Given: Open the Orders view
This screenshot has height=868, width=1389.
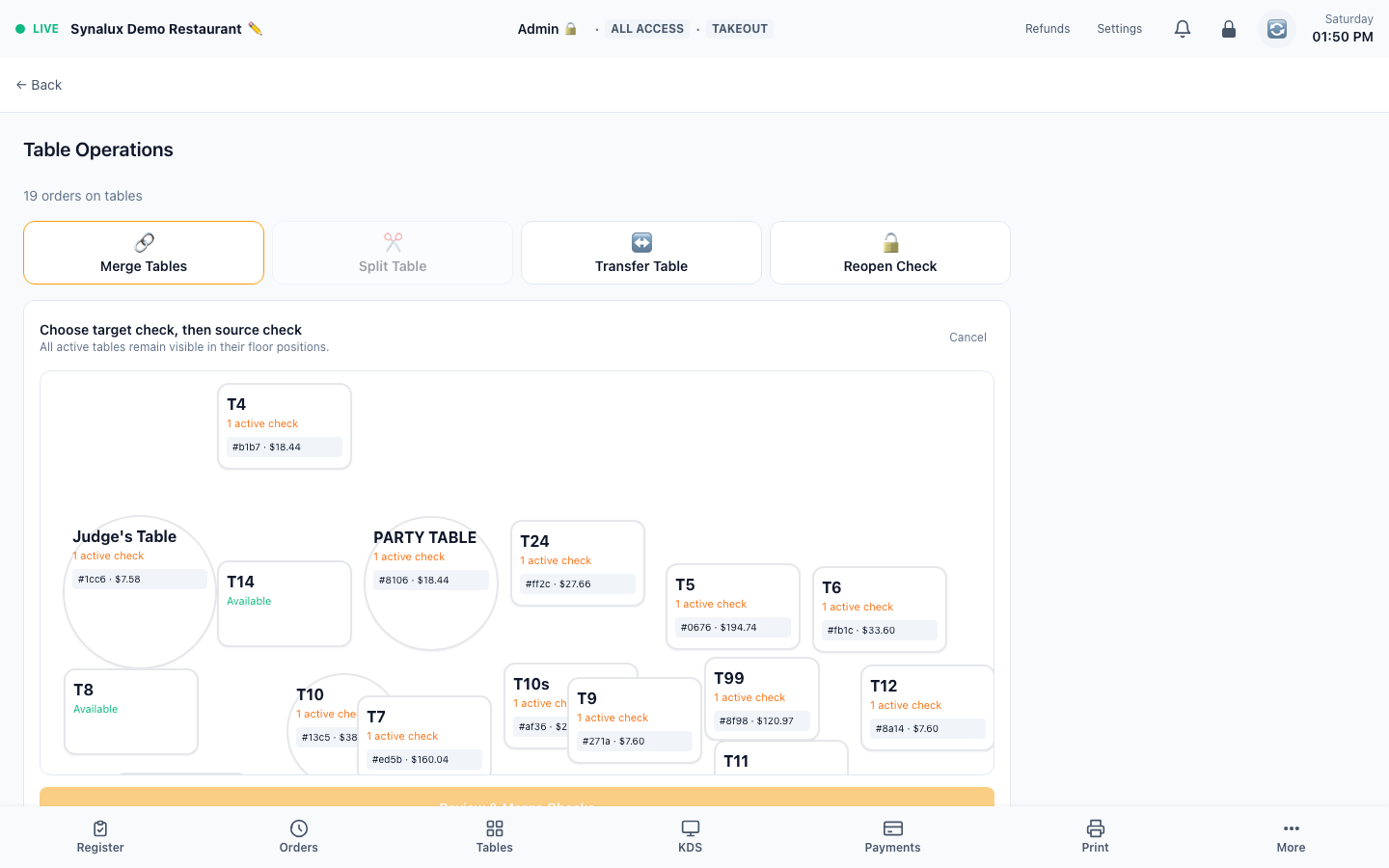Looking at the screenshot, I should (299, 837).
